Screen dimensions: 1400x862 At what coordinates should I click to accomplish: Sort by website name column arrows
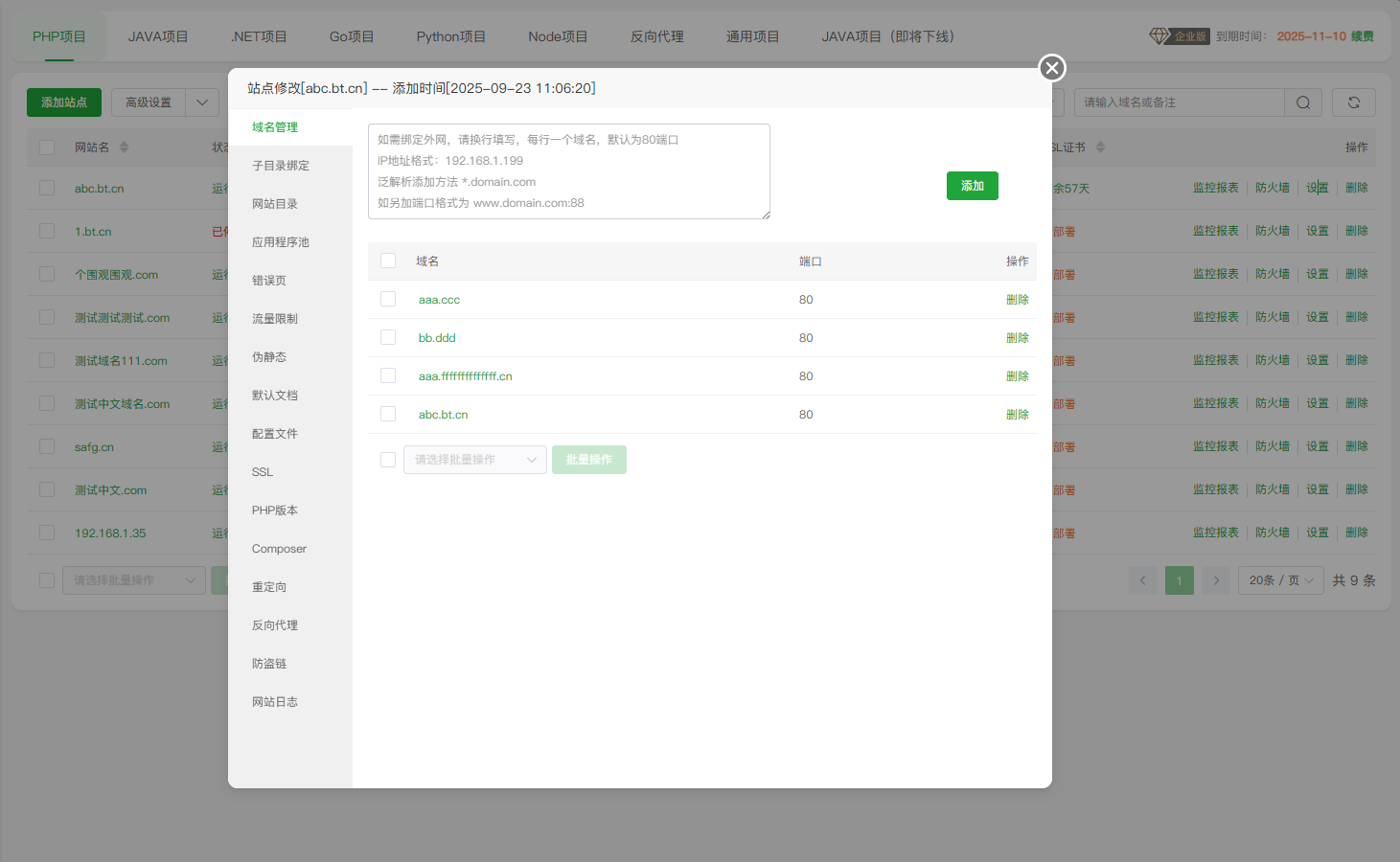pos(124,147)
